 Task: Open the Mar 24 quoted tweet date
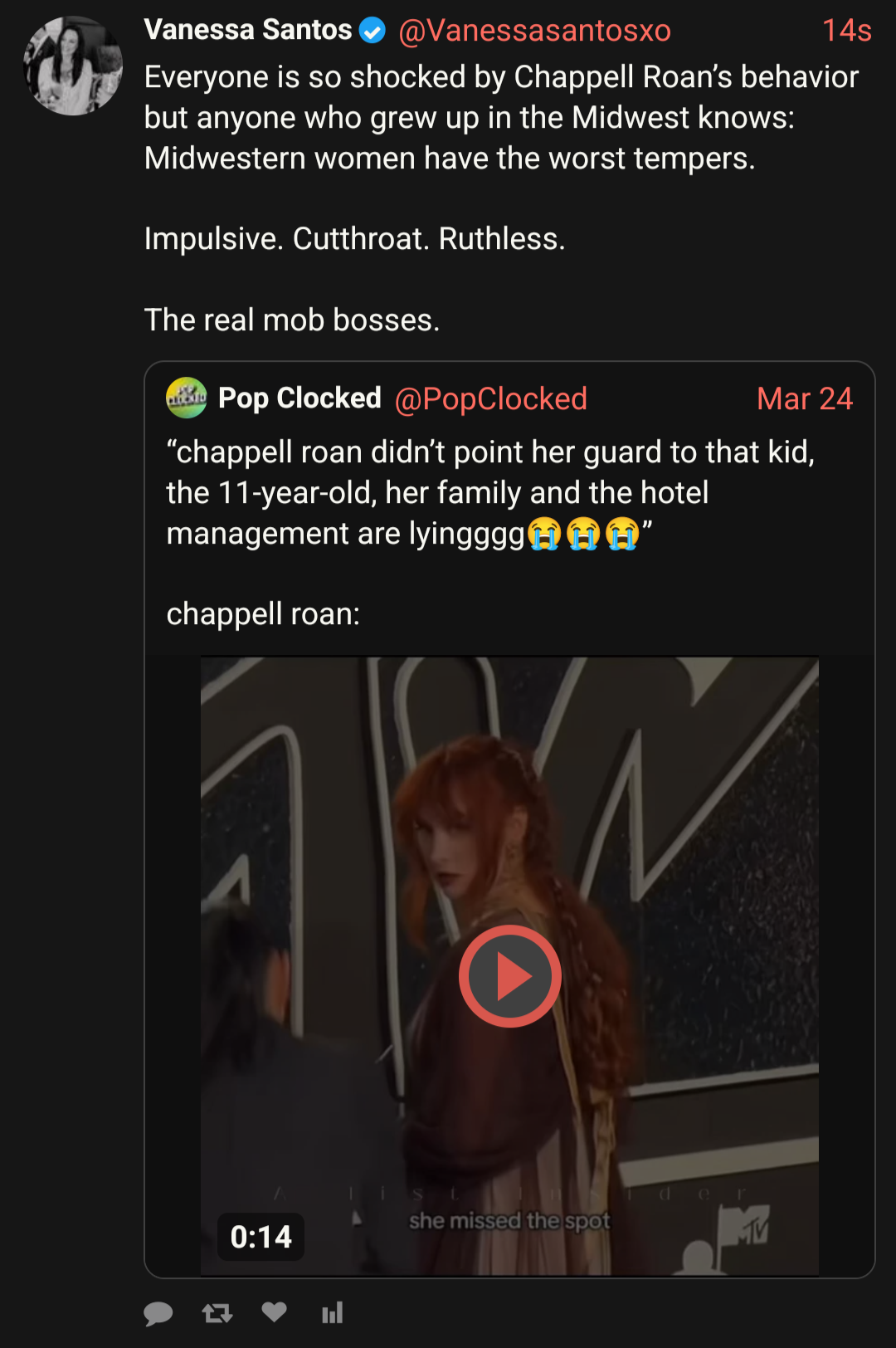805,399
